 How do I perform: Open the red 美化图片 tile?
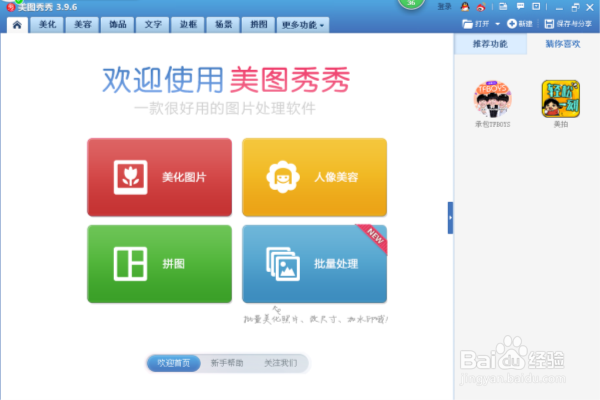[160, 177]
